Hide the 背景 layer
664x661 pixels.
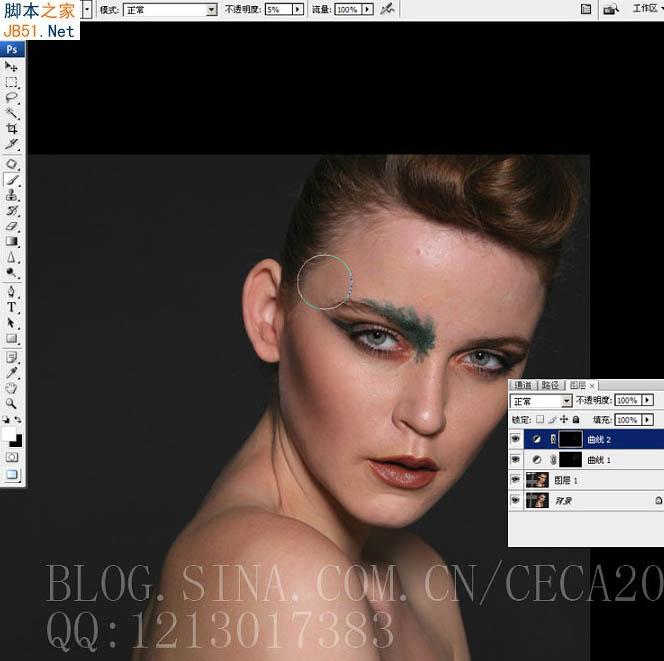coord(515,500)
